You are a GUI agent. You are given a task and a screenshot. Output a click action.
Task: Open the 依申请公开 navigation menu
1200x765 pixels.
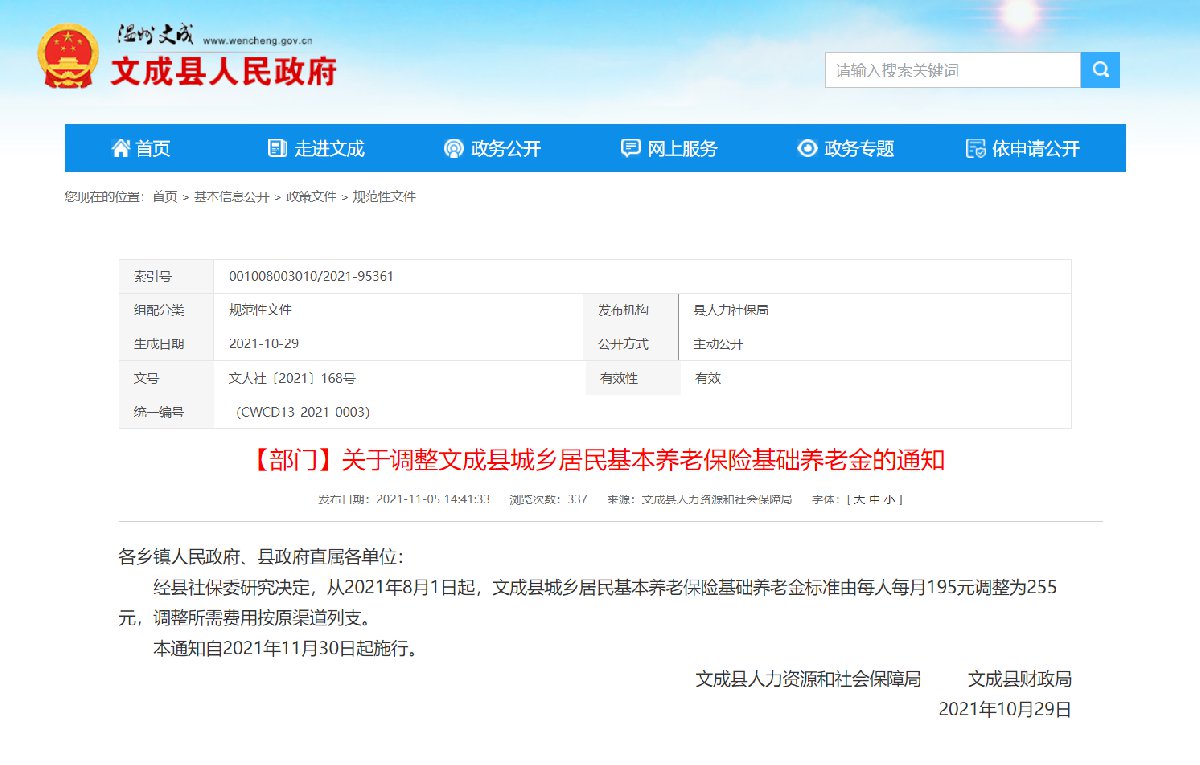click(x=1036, y=148)
